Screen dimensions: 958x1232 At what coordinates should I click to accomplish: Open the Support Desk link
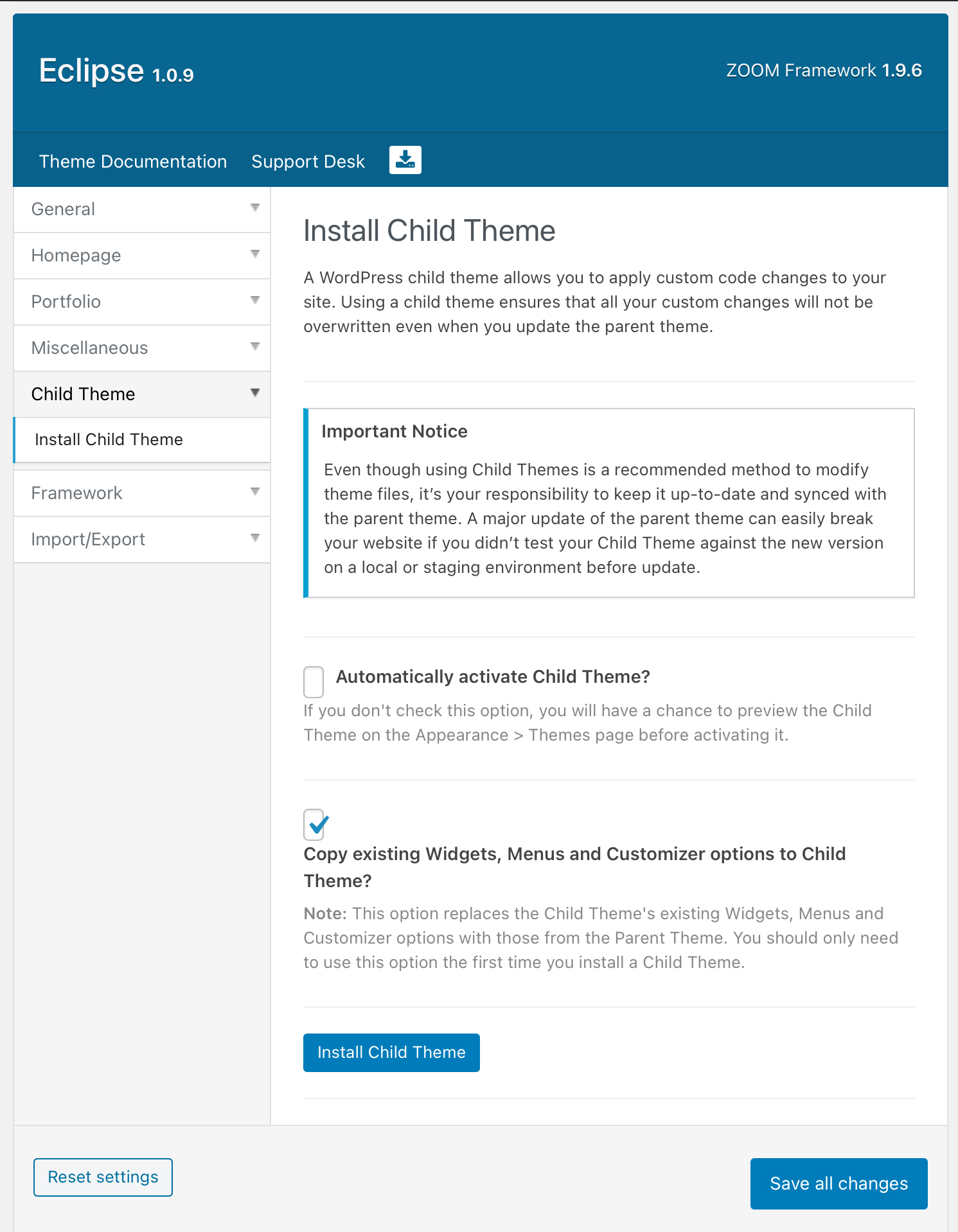[x=308, y=161]
